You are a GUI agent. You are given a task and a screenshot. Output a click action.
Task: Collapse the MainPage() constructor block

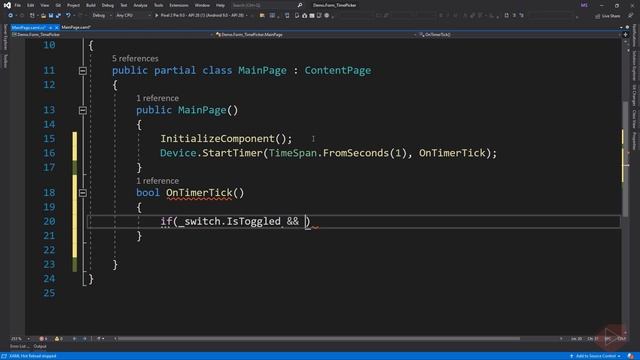pyautogui.click(x=82, y=110)
